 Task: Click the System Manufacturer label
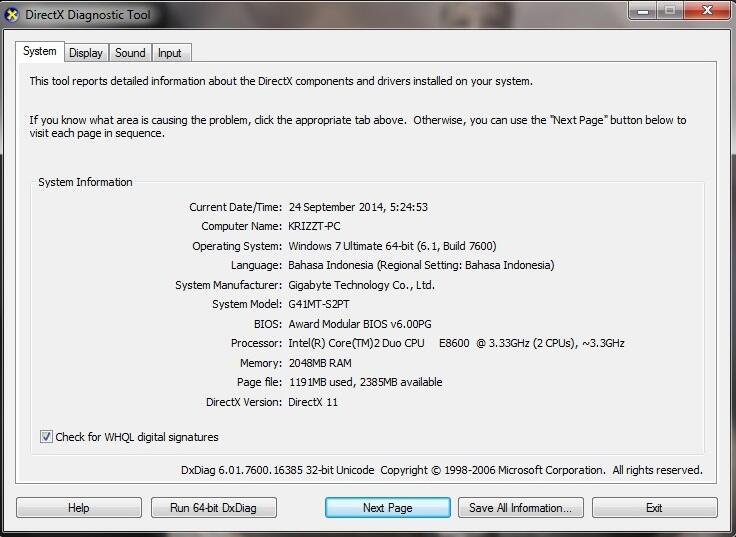coord(229,285)
